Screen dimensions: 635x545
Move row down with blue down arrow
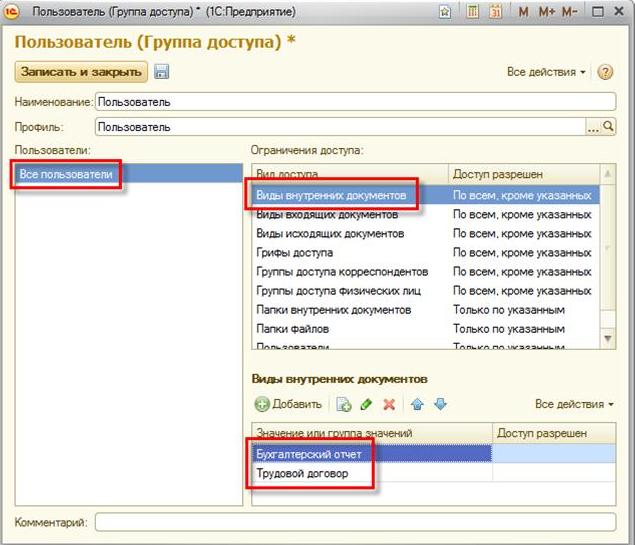pos(440,404)
